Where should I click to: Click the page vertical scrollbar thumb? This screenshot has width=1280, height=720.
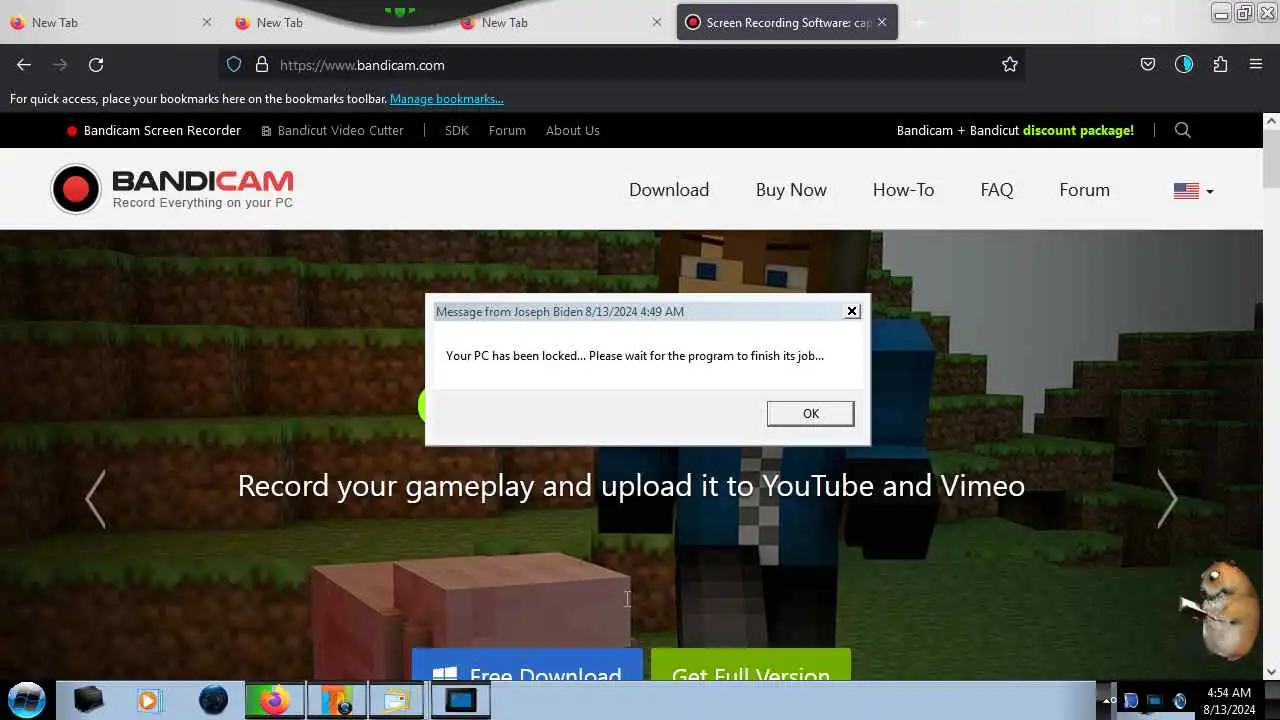pyautogui.click(x=1271, y=160)
